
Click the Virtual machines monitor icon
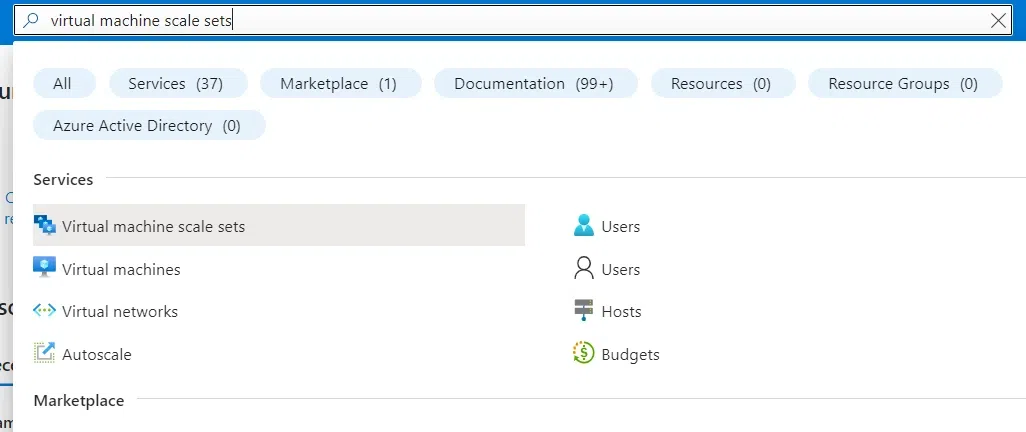[x=45, y=268]
